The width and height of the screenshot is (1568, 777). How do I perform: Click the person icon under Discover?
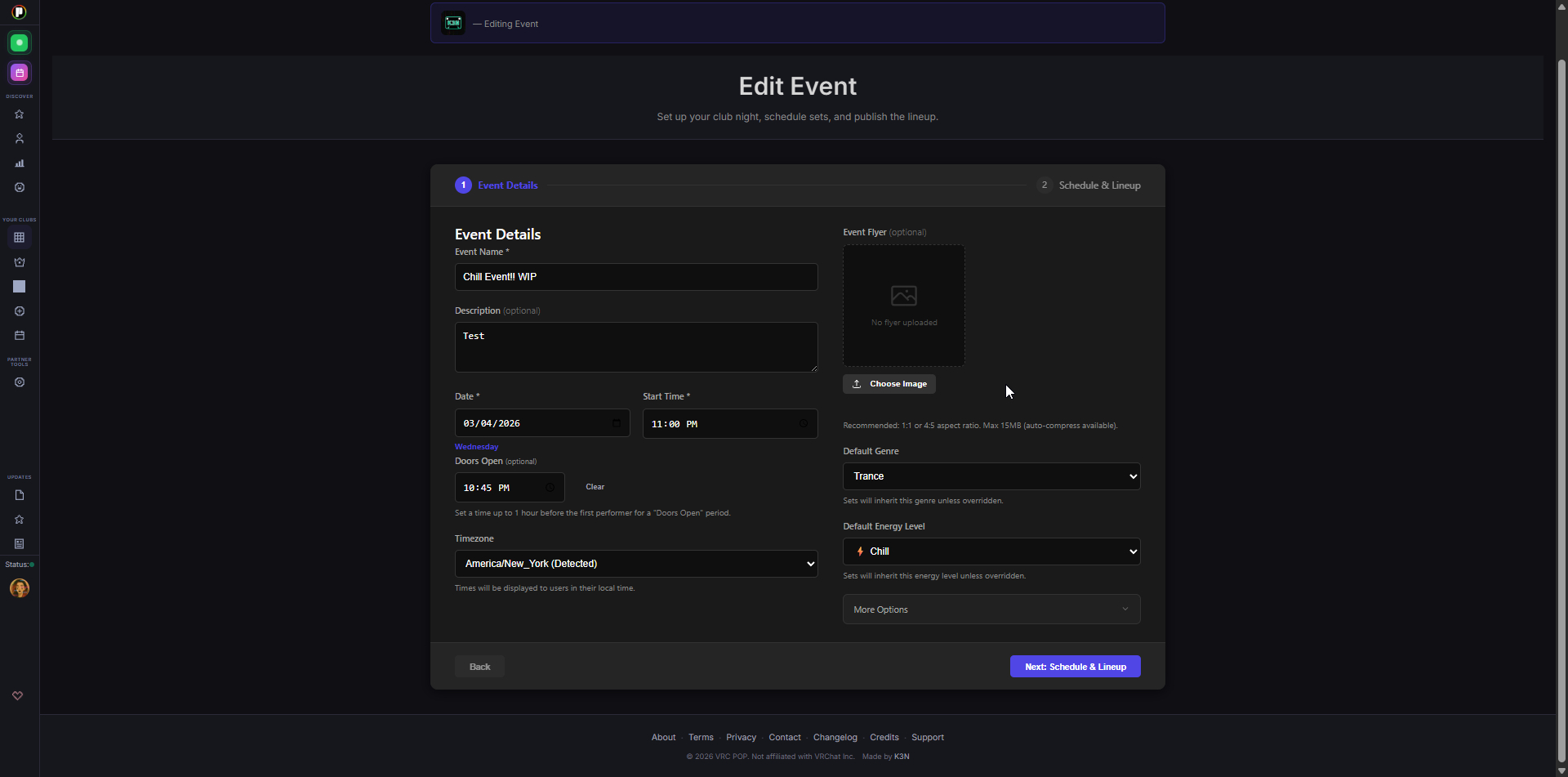pos(20,139)
